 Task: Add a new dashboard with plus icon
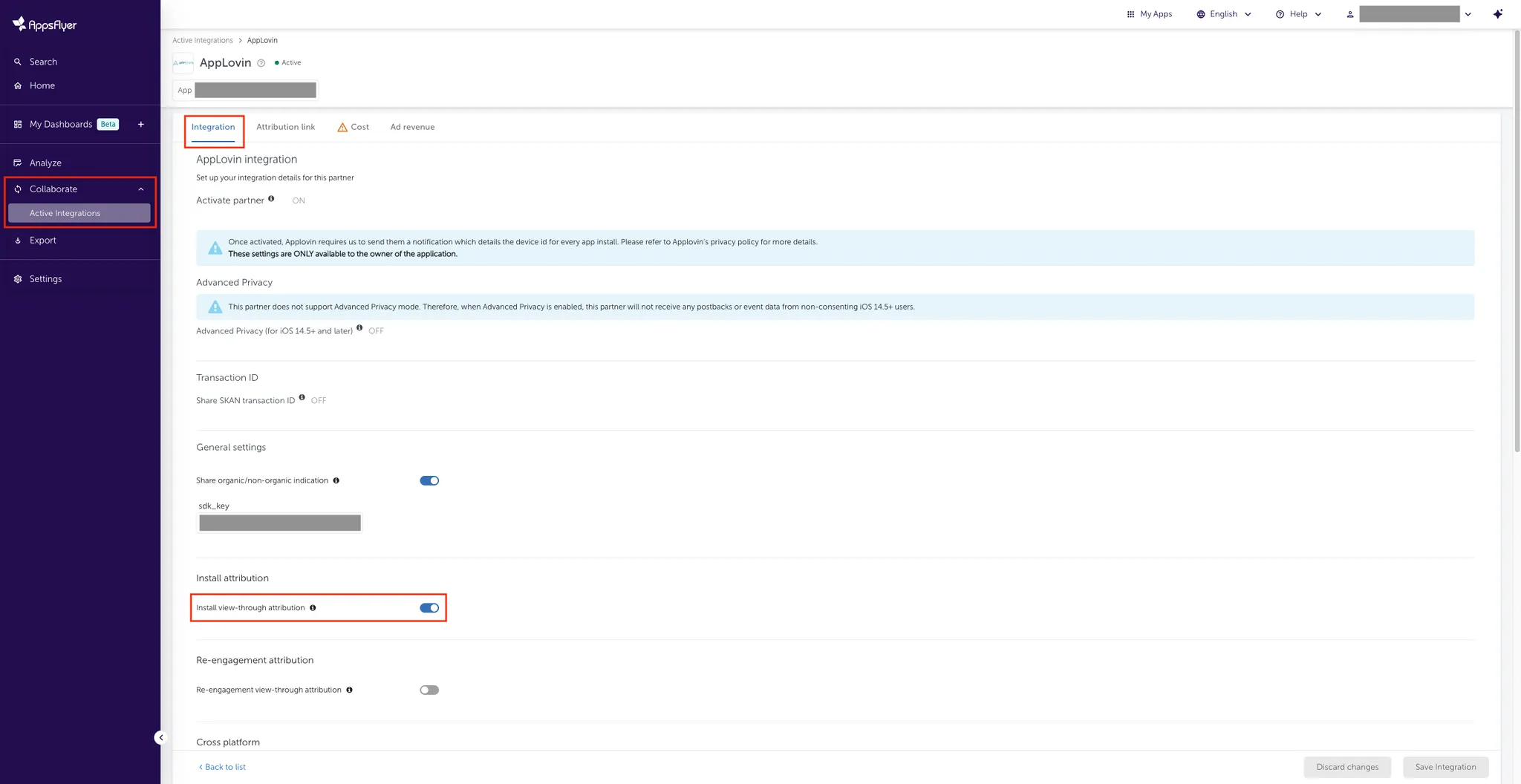click(x=140, y=124)
